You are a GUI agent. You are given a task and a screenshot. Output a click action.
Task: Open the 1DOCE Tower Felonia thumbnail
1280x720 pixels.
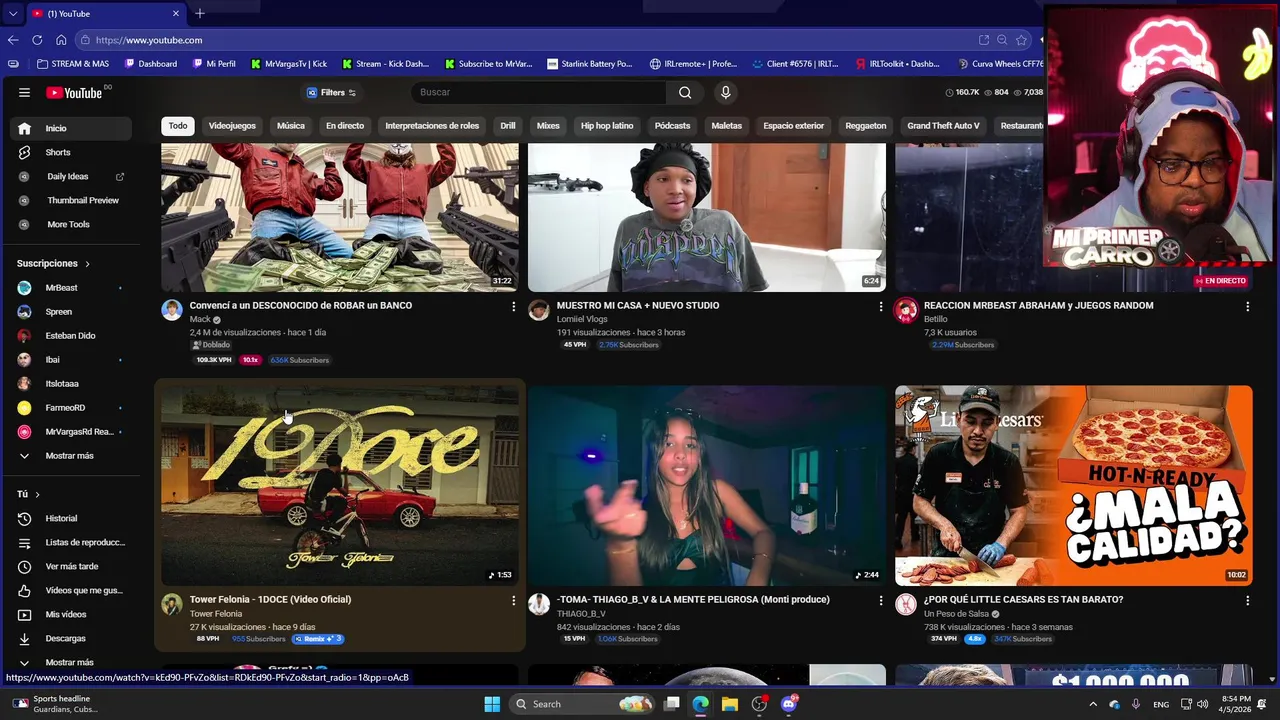(x=340, y=485)
